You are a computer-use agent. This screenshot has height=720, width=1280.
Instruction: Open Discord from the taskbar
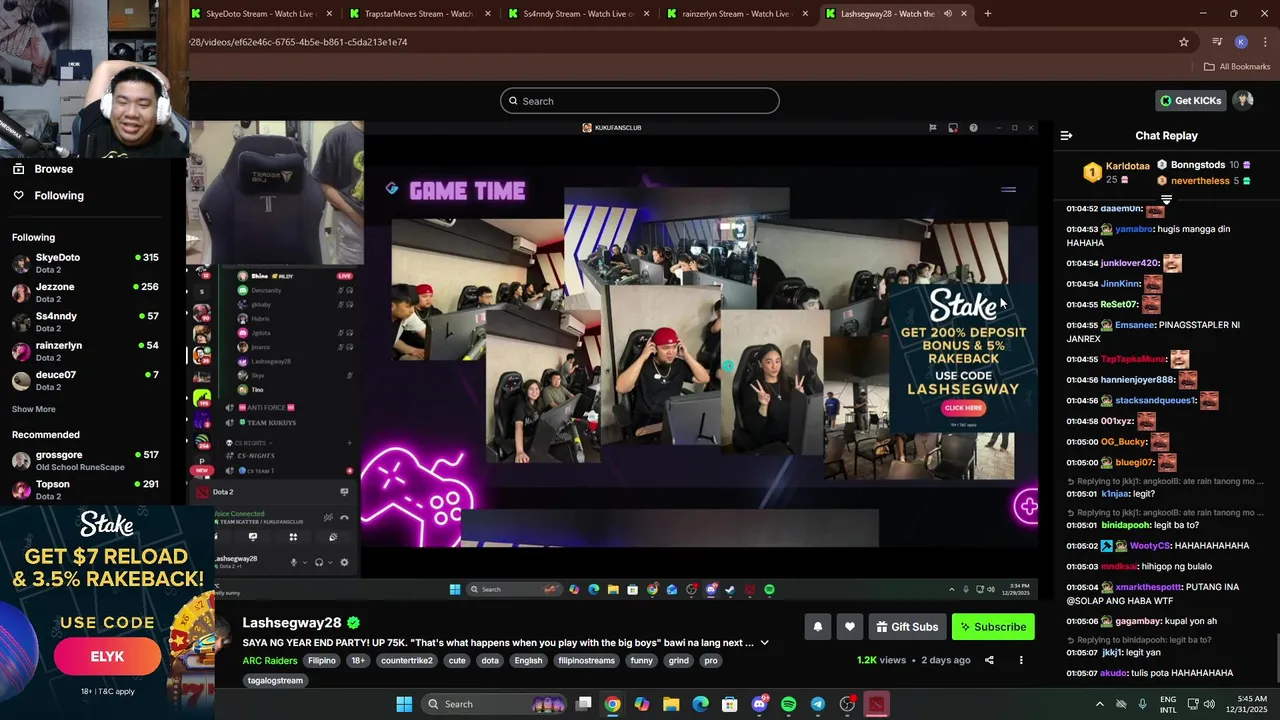(x=759, y=704)
